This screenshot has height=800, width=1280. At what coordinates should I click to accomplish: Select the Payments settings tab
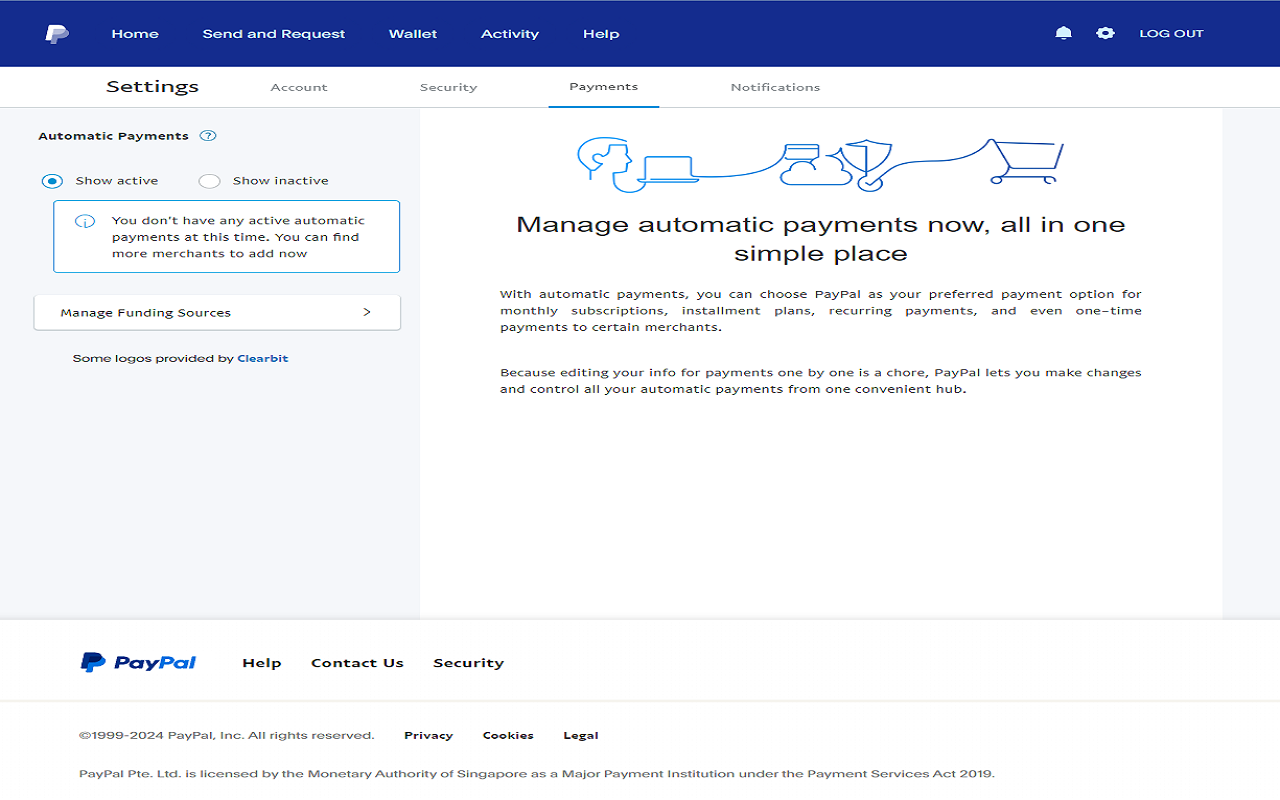(604, 87)
